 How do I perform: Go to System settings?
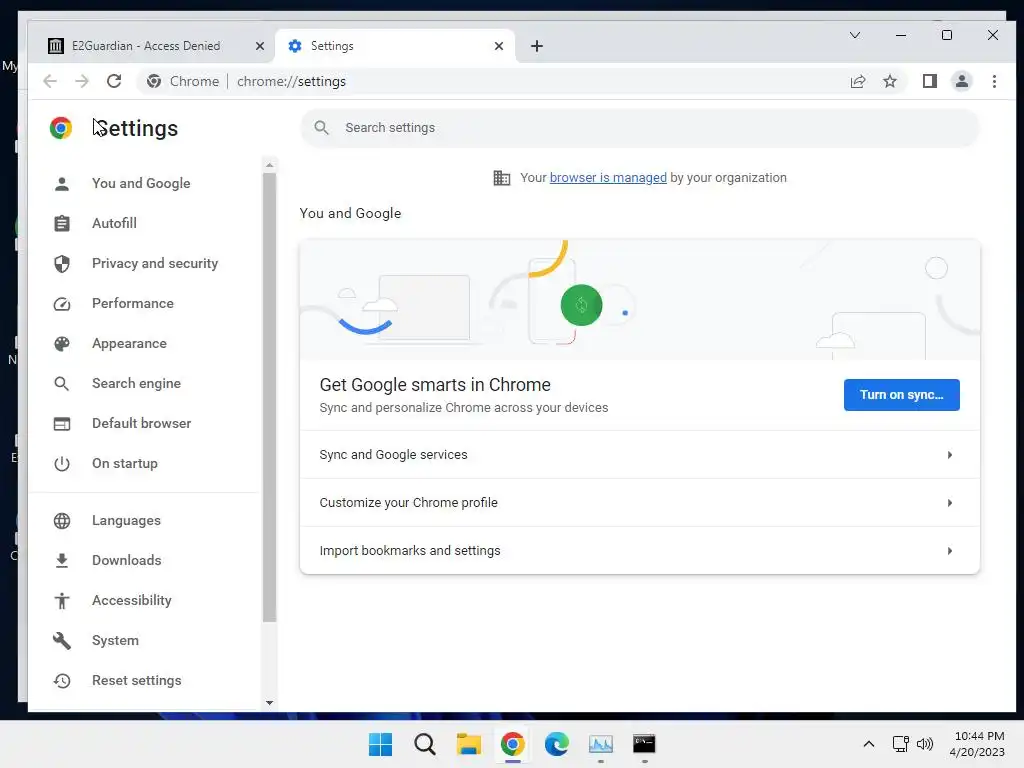click(x=115, y=641)
